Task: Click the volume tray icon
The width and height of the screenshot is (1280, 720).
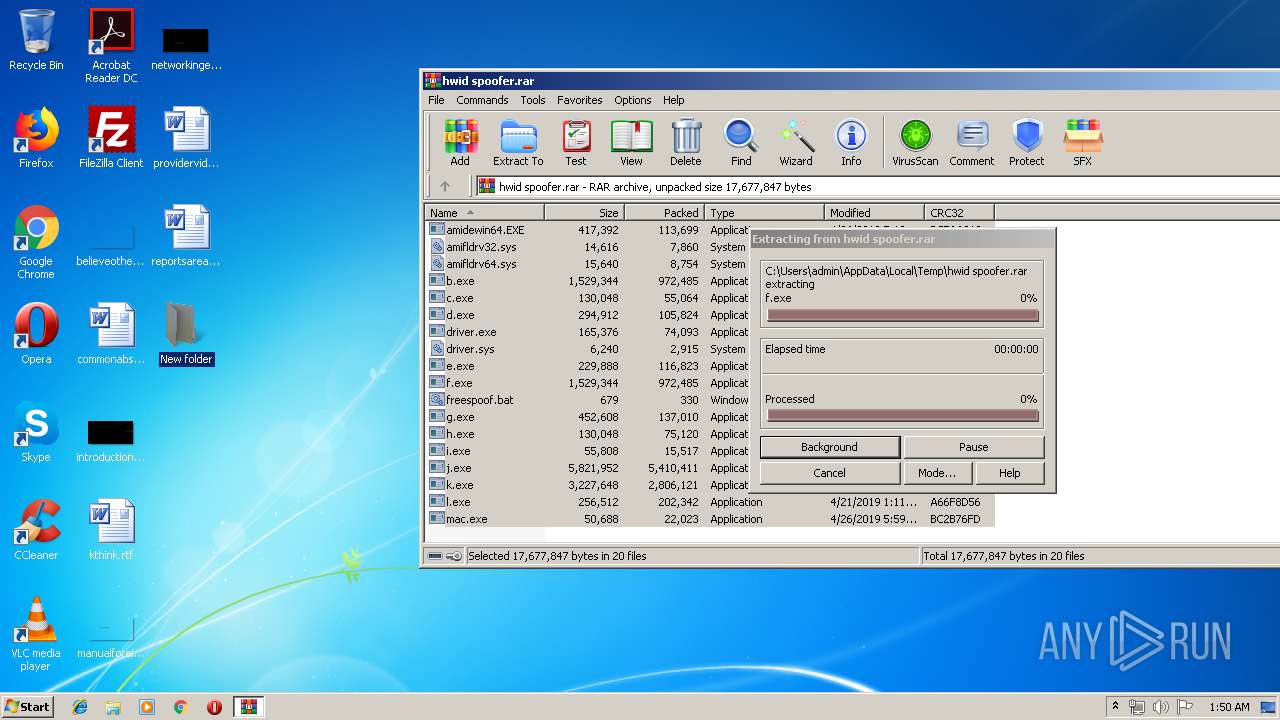Action: click(1161, 707)
